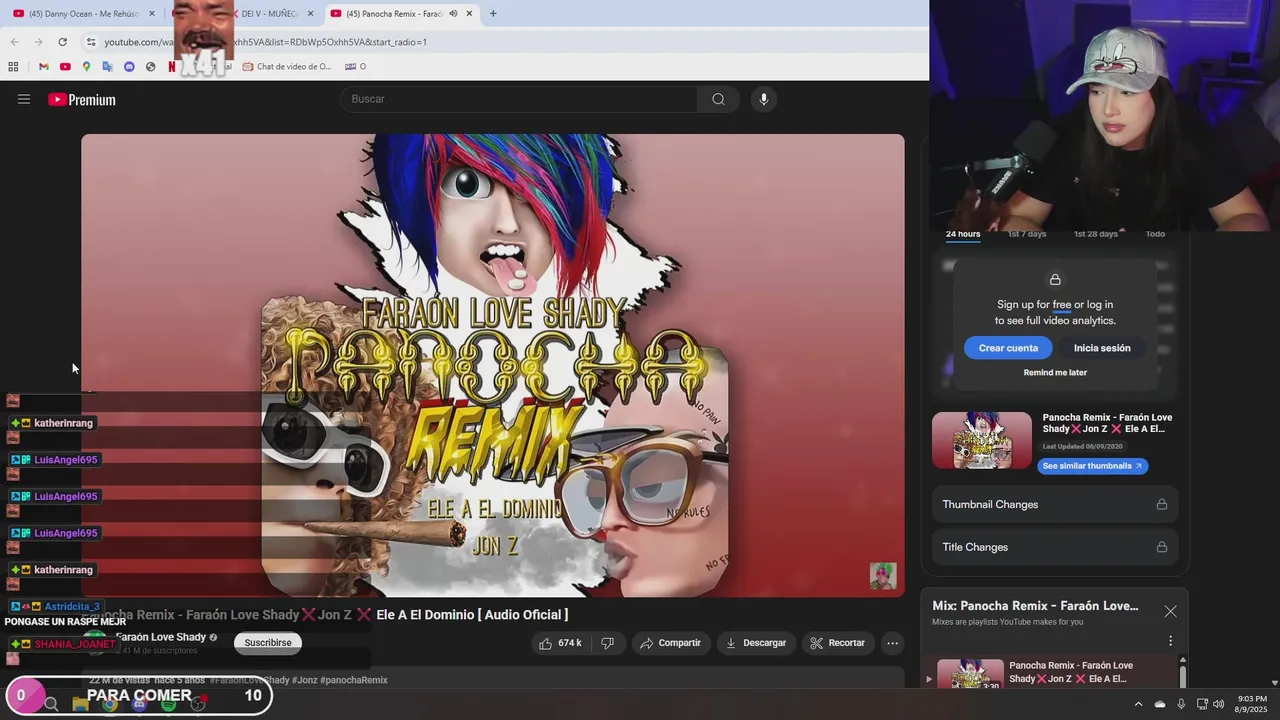Open Google Translate bookmark icon
The image size is (1280, 720).
108,67
